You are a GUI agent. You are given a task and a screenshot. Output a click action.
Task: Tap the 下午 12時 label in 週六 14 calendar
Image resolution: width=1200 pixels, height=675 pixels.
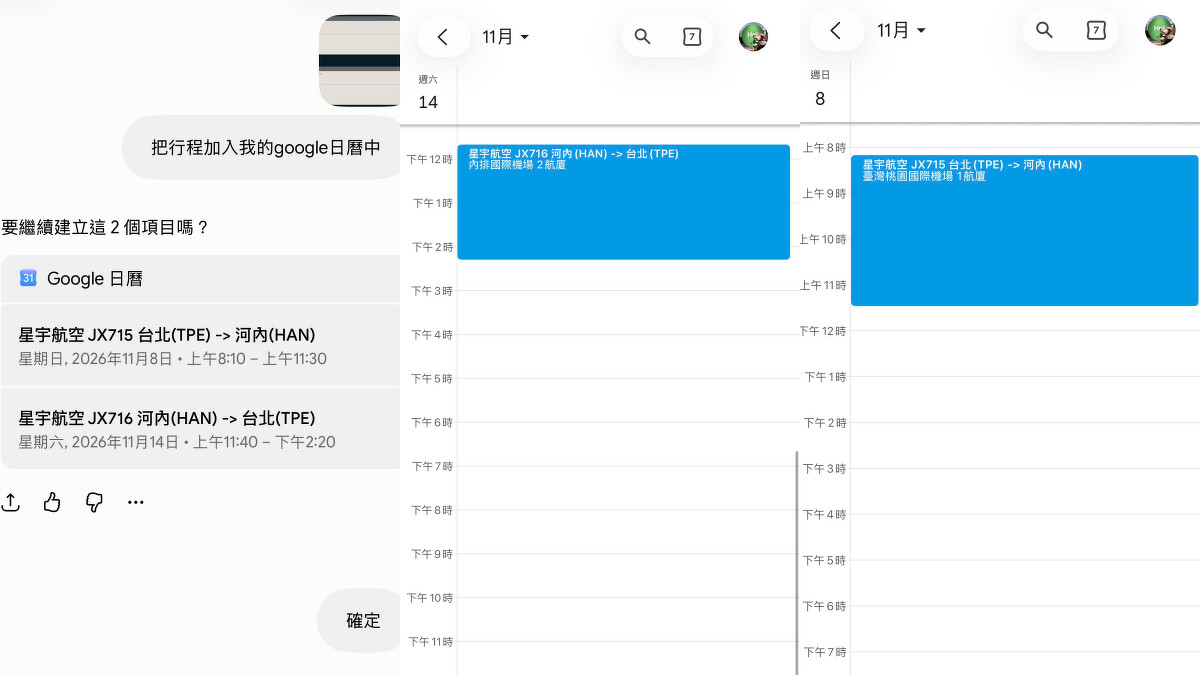(x=428, y=159)
